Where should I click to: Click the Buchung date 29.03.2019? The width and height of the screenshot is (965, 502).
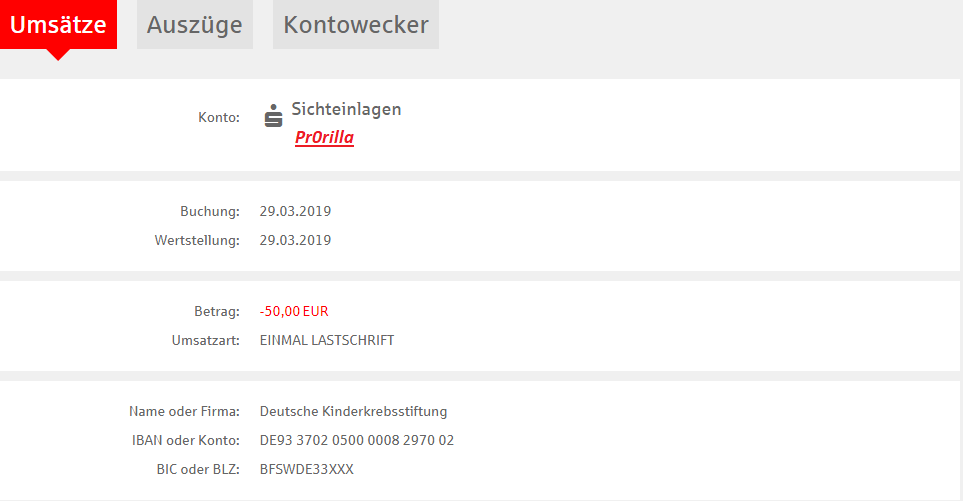295,211
